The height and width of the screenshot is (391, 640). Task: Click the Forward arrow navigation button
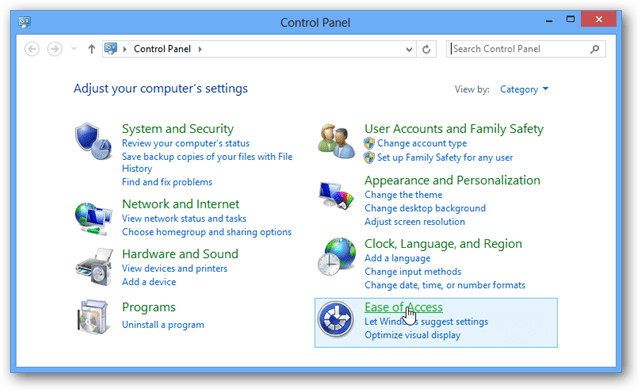point(55,49)
